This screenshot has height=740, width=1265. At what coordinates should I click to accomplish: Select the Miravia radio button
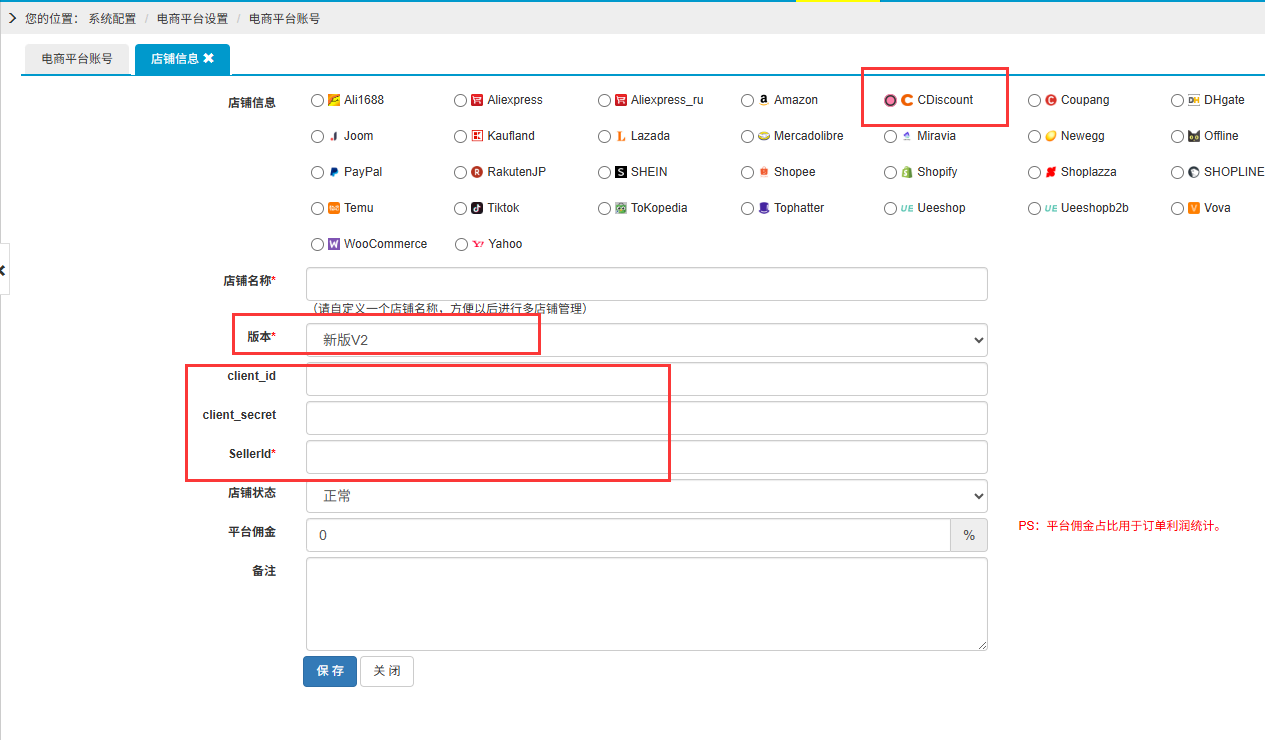point(891,136)
